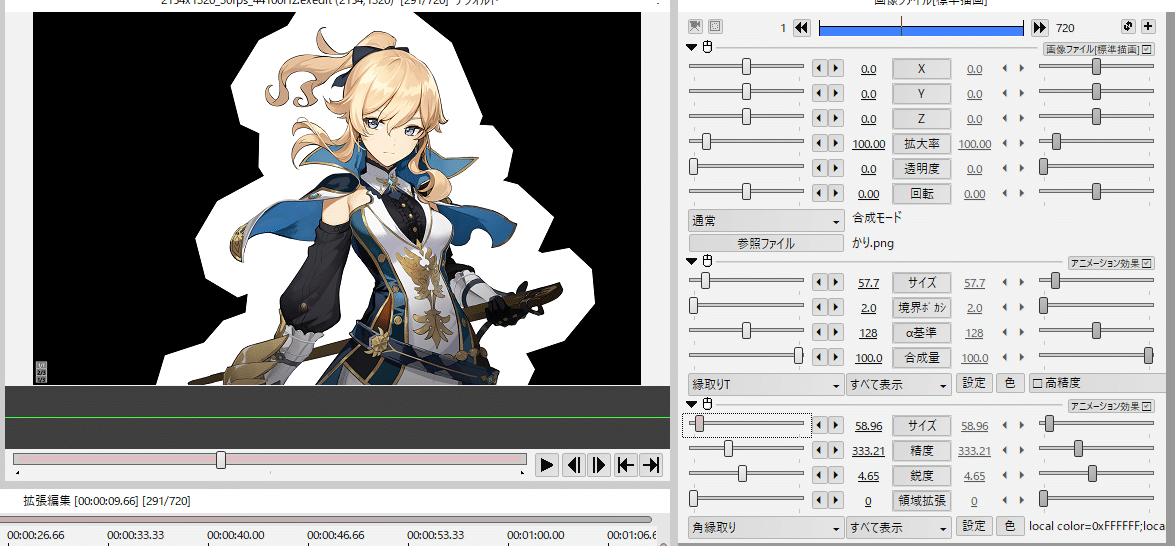The height and width of the screenshot is (546, 1175).
Task: Toggle the dotted-square grid icon beside camera icon
Action: (715, 27)
